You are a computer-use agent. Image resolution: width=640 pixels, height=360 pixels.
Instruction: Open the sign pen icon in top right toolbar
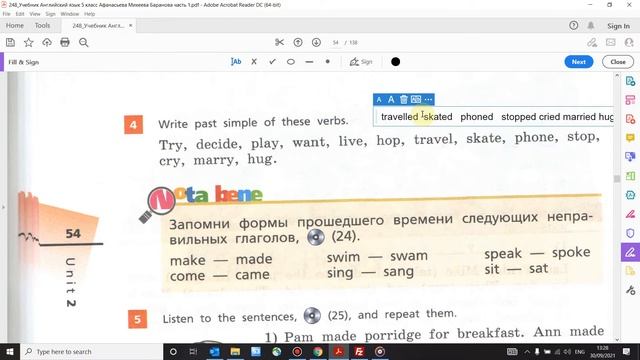pyautogui.click(x=592, y=42)
